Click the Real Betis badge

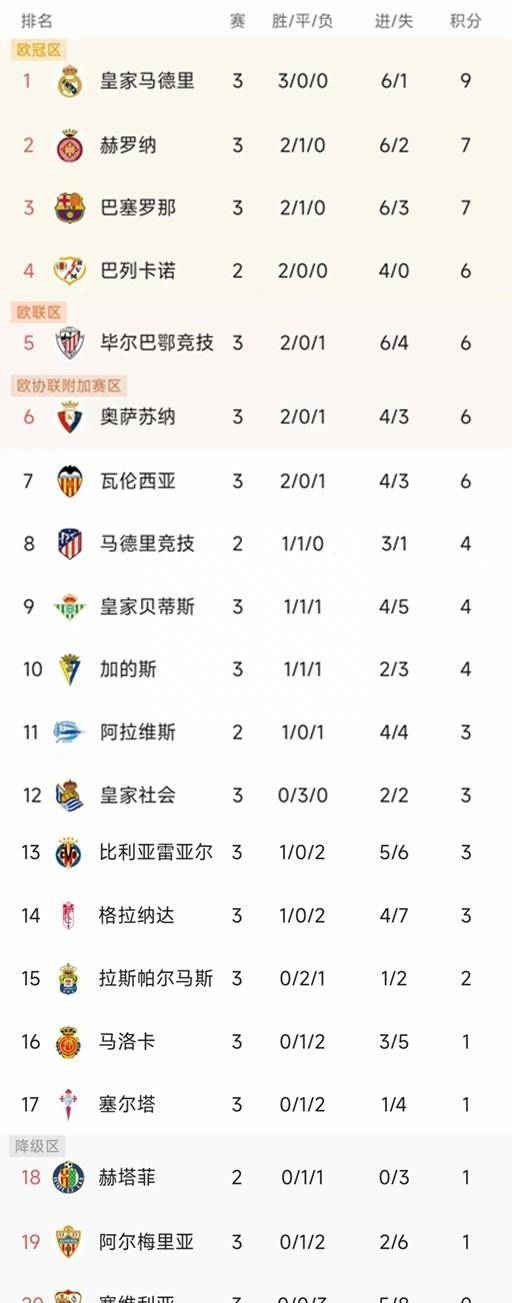point(69,607)
